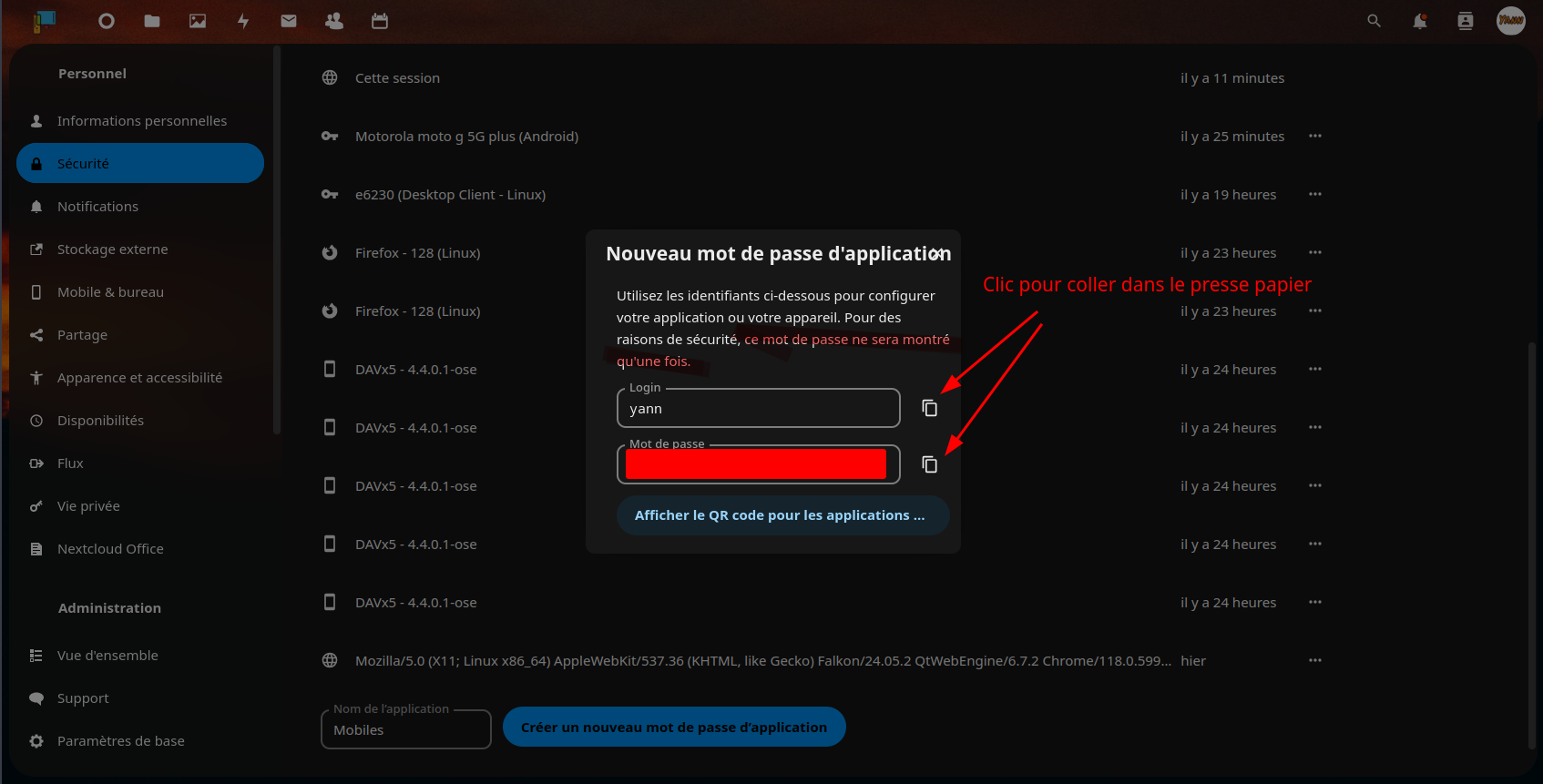1543x784 pixels.
Task: Click the search magnifier icon
Action: [1374, 21]
